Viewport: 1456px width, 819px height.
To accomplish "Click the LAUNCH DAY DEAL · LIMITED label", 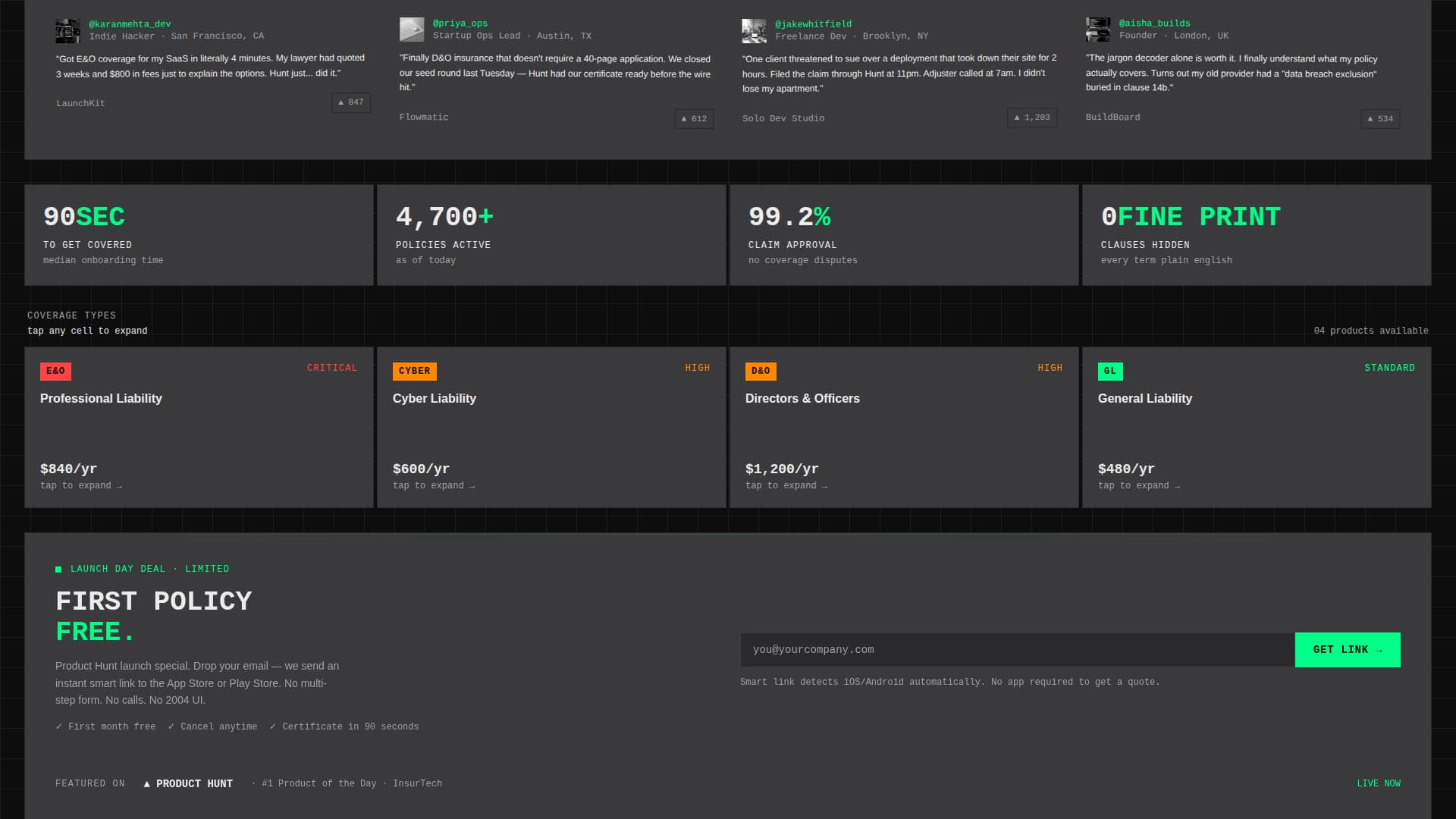I will click(x=149, y=569).
